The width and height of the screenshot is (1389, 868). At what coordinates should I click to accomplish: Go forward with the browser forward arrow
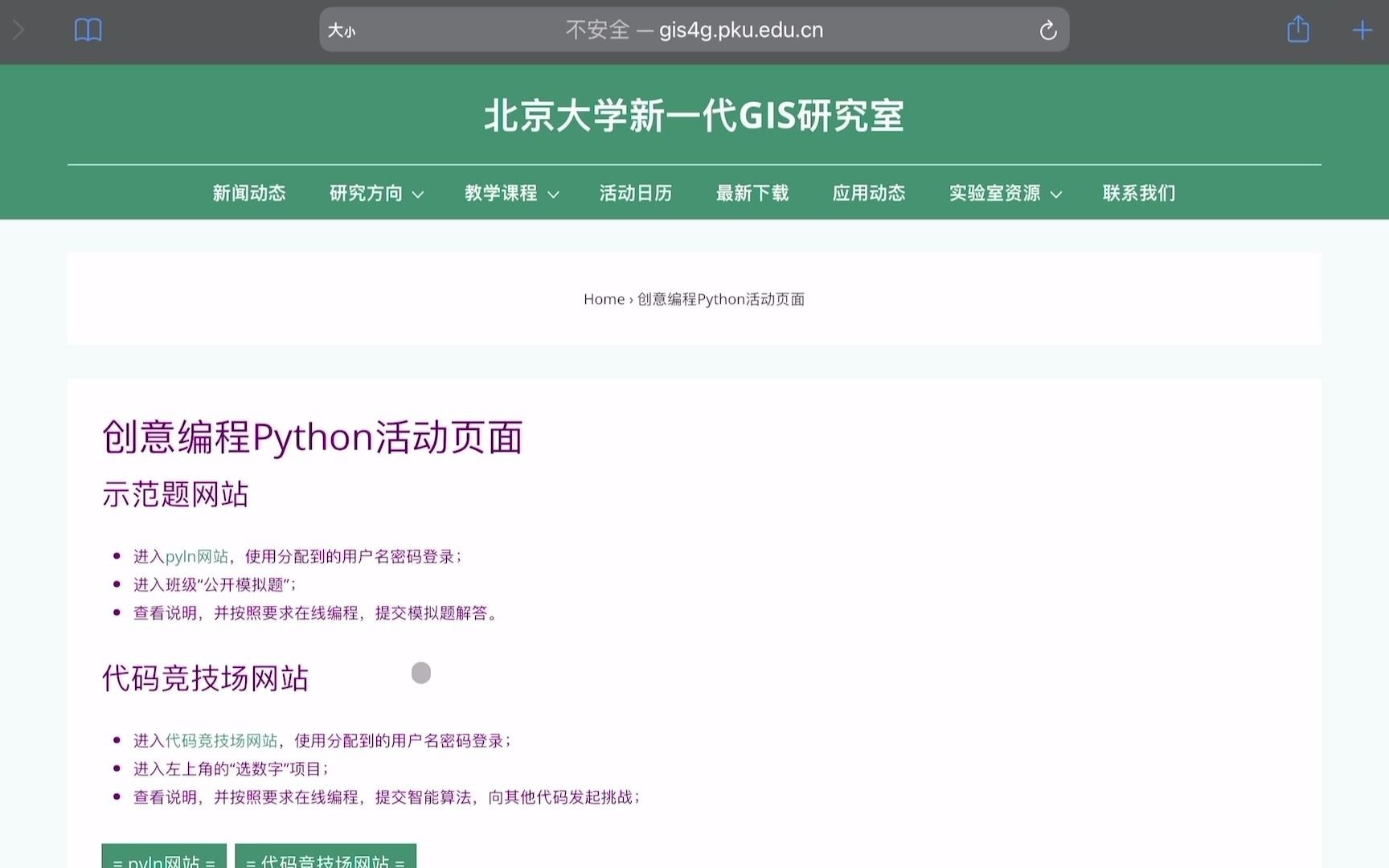tap(18, 31)
